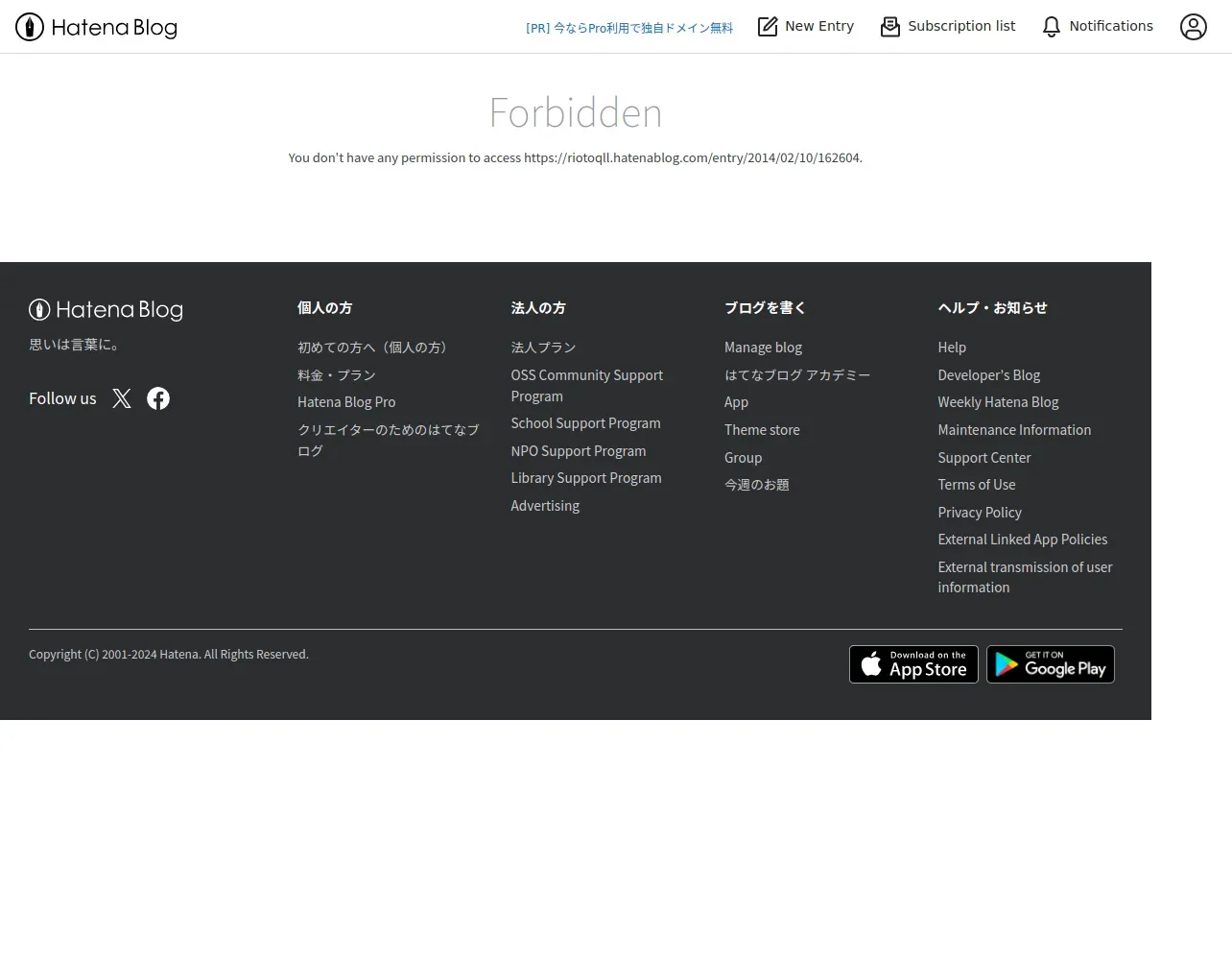Open Help link in footer

tap(952, 348)
